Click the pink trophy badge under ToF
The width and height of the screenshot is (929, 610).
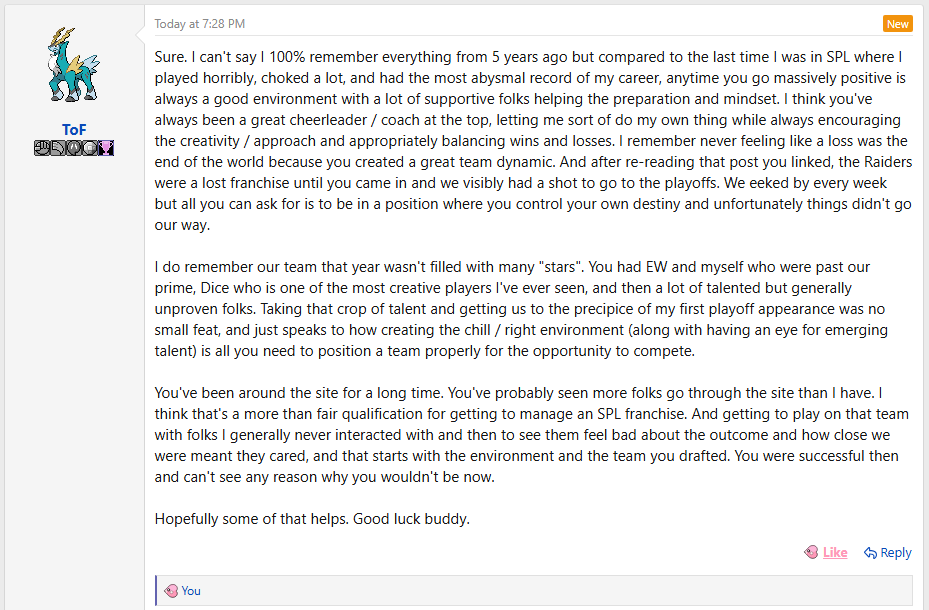click(105, 148)
